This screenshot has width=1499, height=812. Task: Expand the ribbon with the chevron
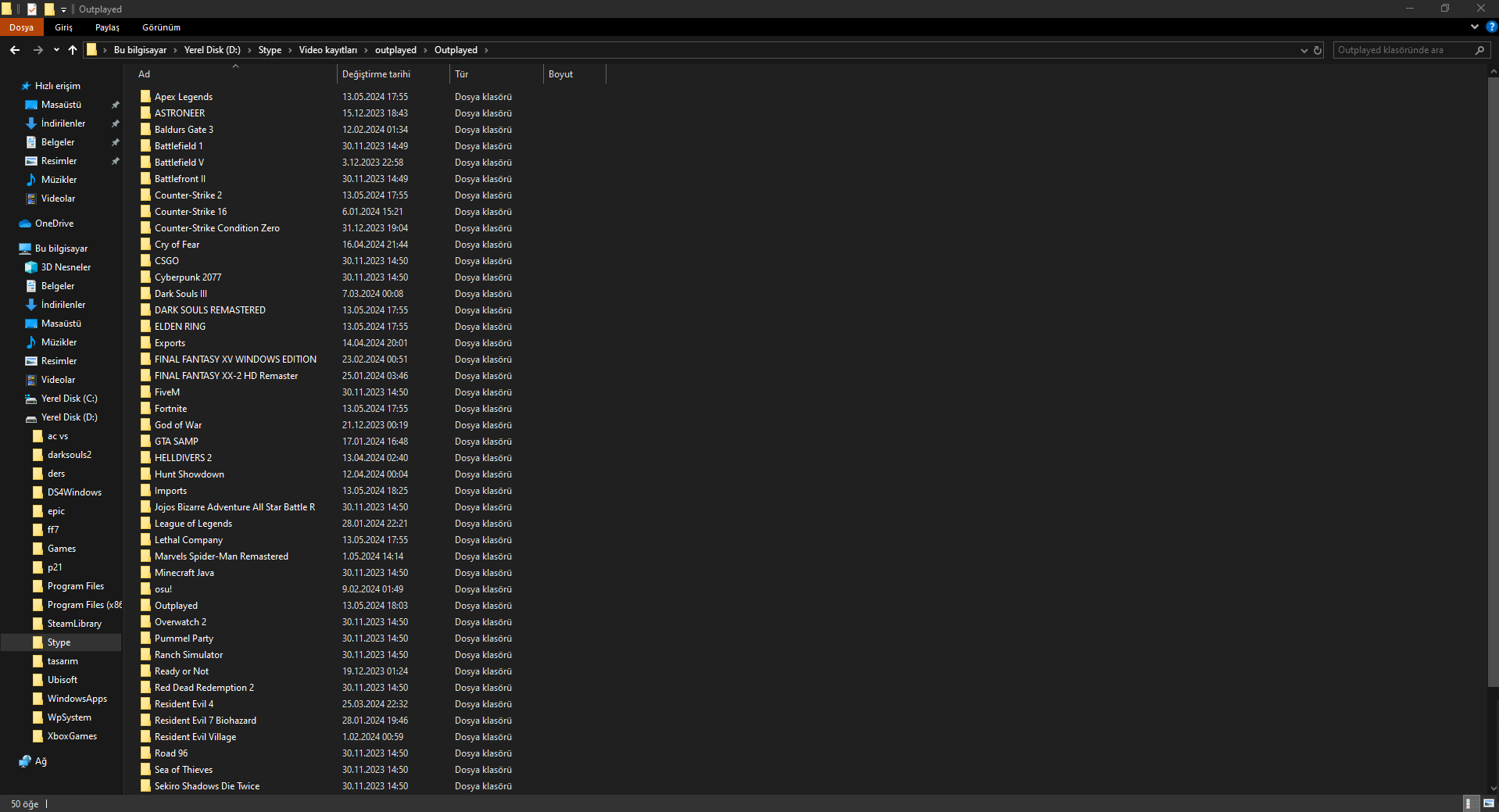[1475, 27]
